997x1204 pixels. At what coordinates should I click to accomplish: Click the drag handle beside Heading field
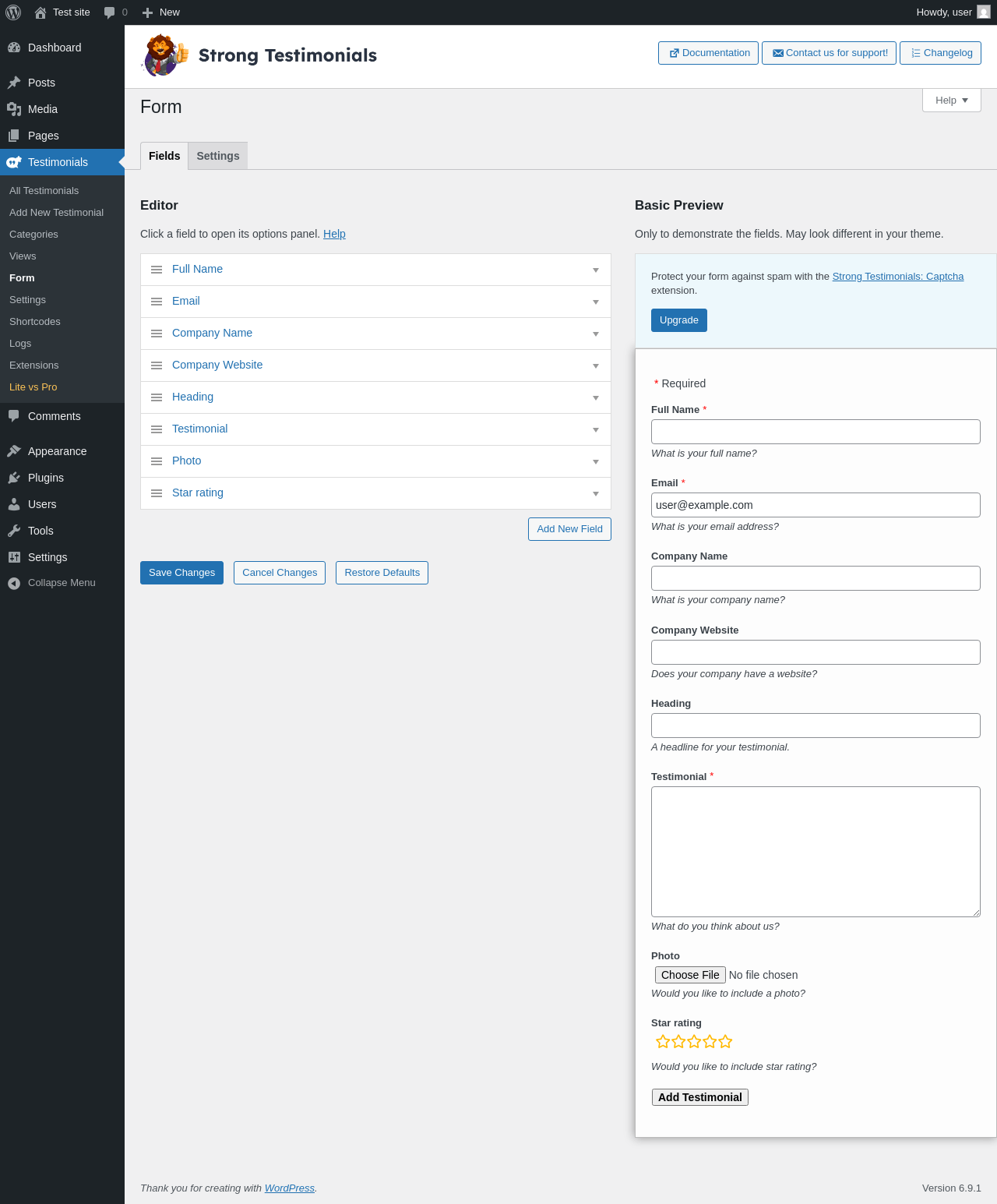click(157, 397)
